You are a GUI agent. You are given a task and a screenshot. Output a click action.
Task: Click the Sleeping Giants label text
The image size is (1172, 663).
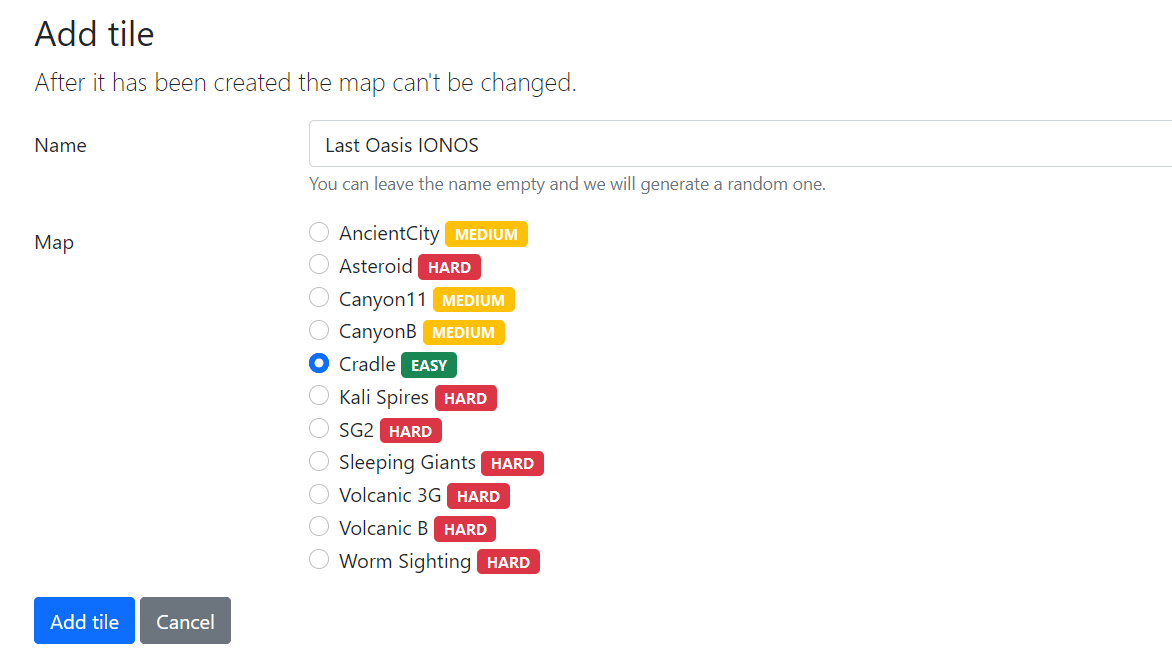tap(407, 463)
